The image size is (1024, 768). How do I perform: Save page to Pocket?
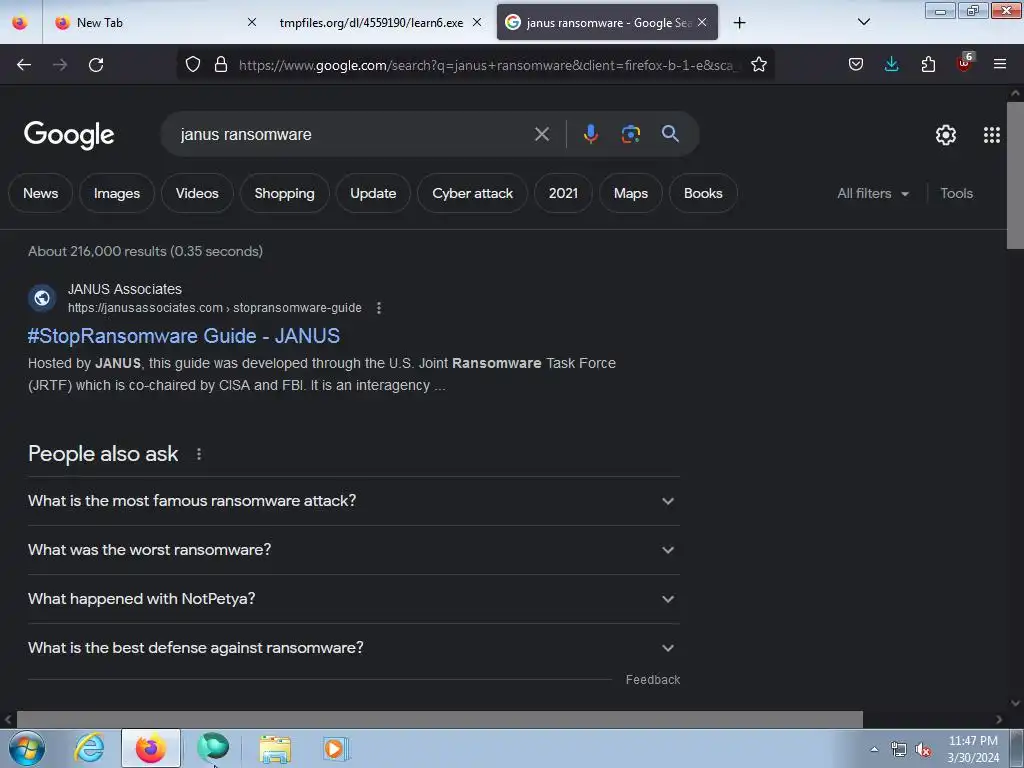point(856,64)
